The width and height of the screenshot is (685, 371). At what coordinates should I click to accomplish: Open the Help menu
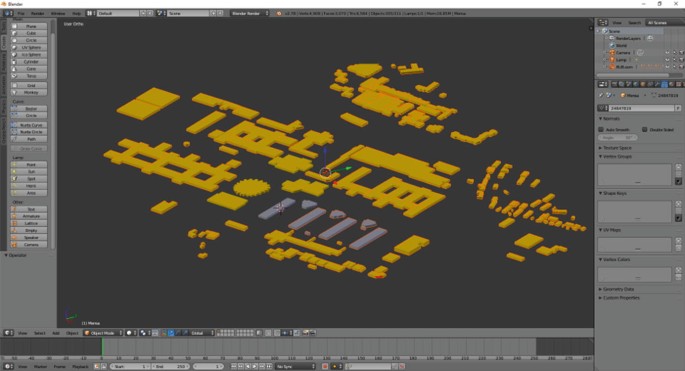76,14
